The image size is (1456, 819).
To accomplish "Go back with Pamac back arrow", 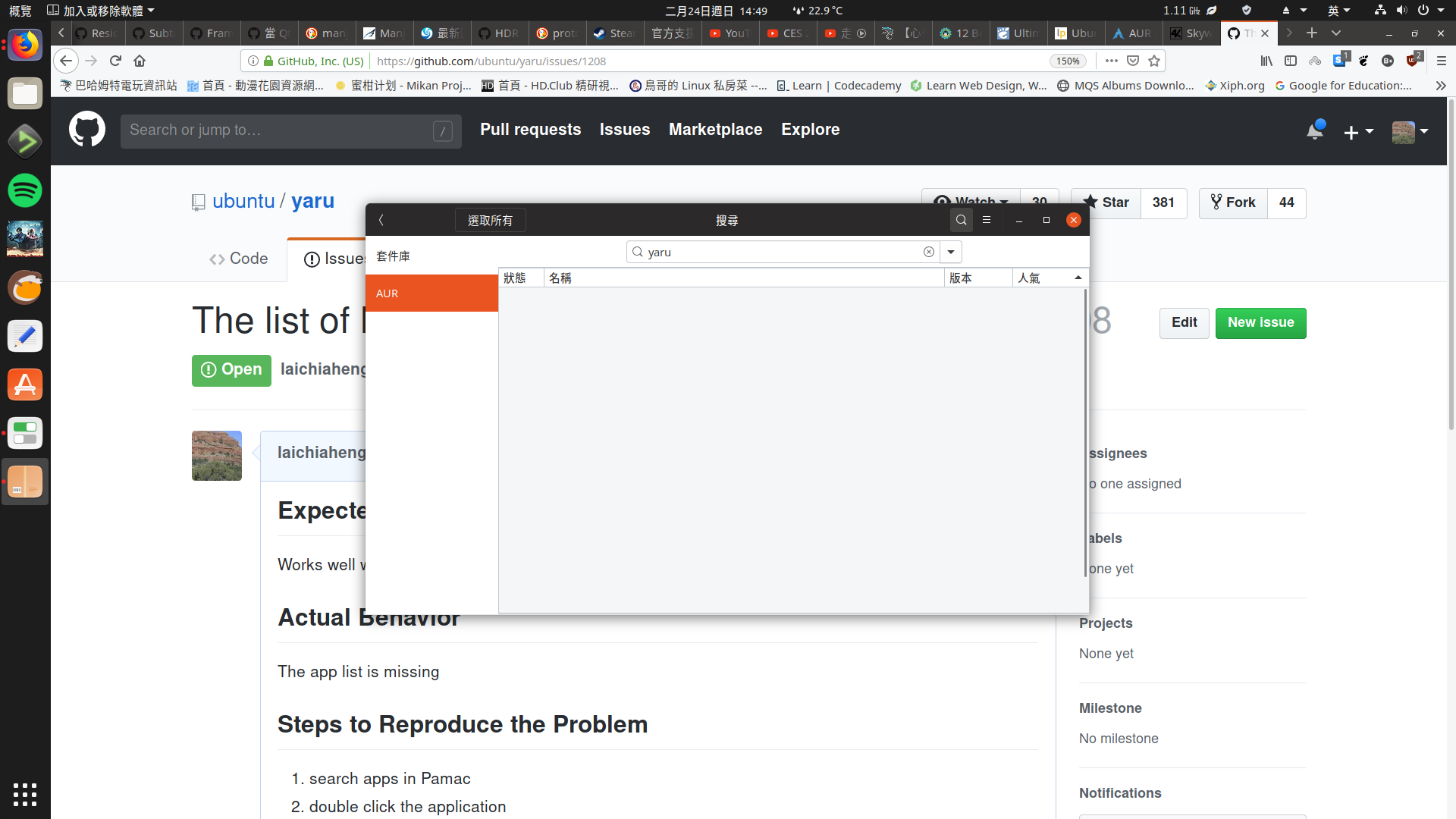I will click(x=381, y=220).
